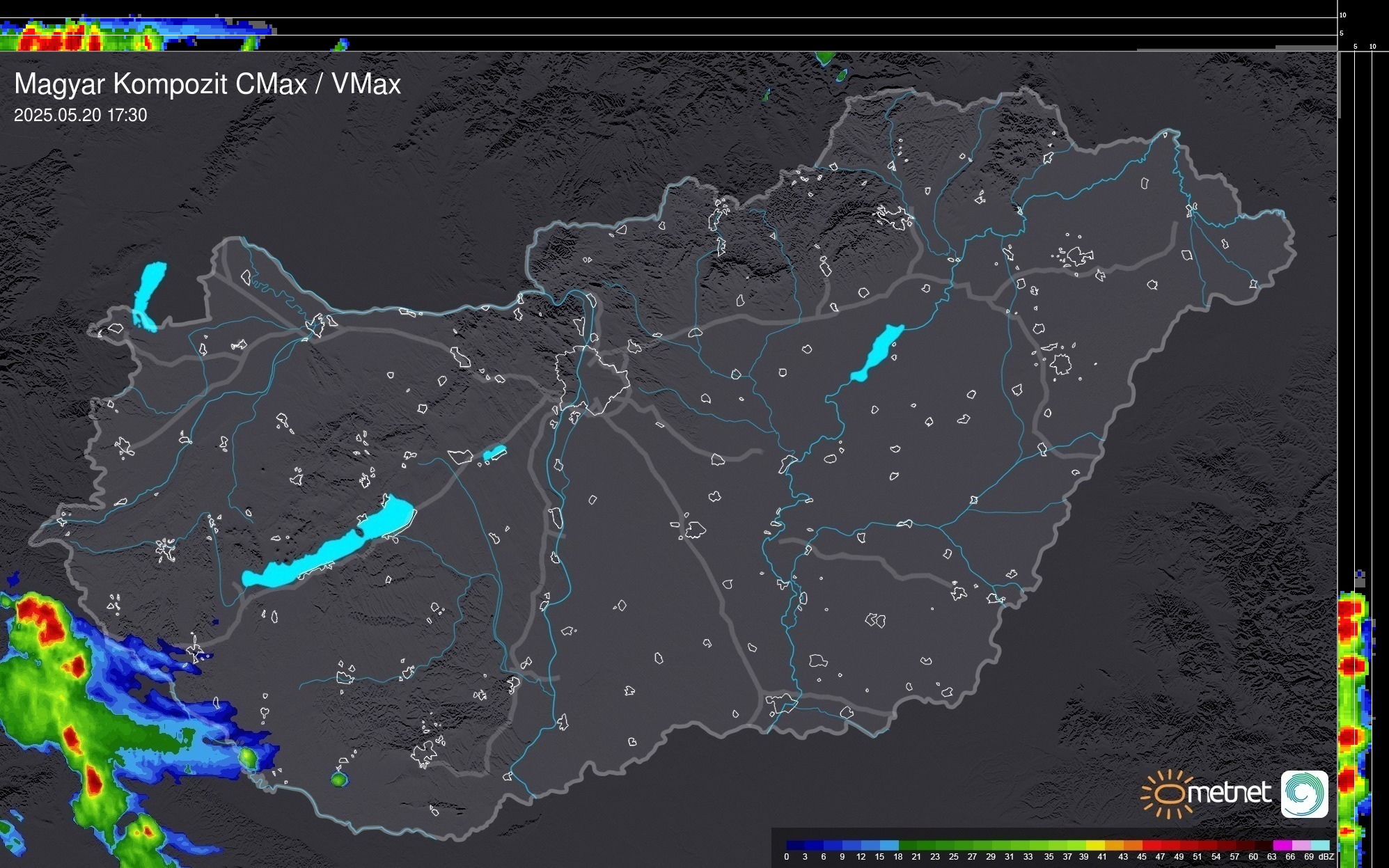The height and width of the screenshot is (868, 1389).
Task: Click the 18 value on the legend scale
Action: [x=898, y=857]
